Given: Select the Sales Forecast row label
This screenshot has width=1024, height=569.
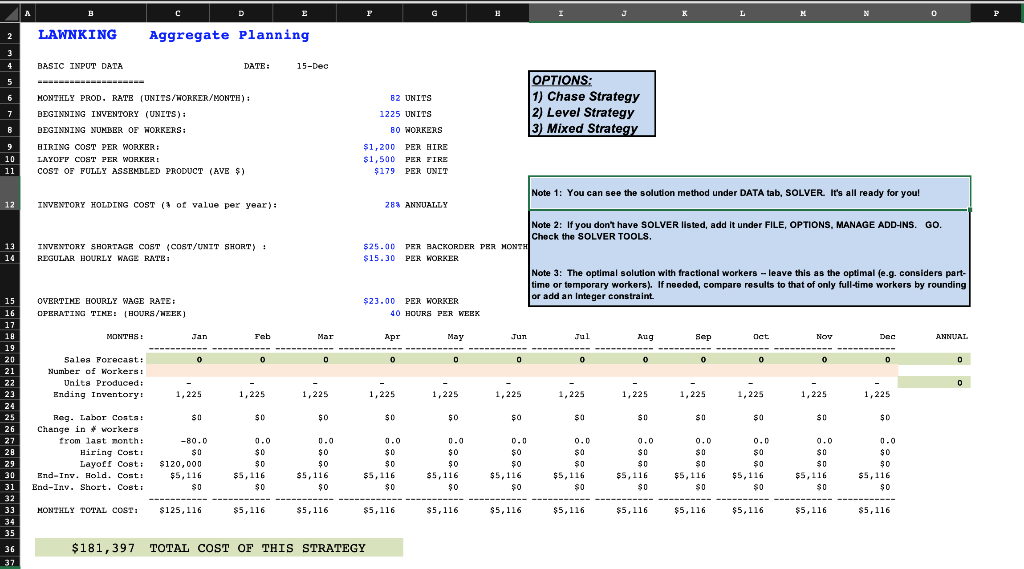Looking at the screenshot, I should [104, 360].
